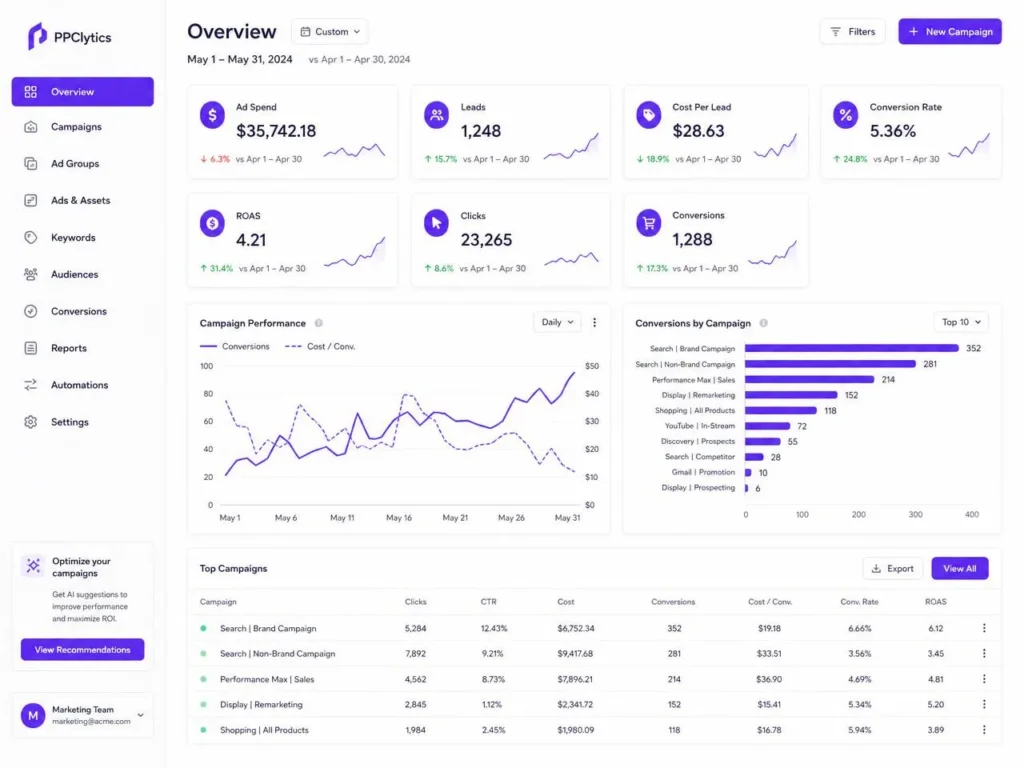The image size is (1024, 768).
Task: Click the PPClytics logo icon
Action: point(37,36)
